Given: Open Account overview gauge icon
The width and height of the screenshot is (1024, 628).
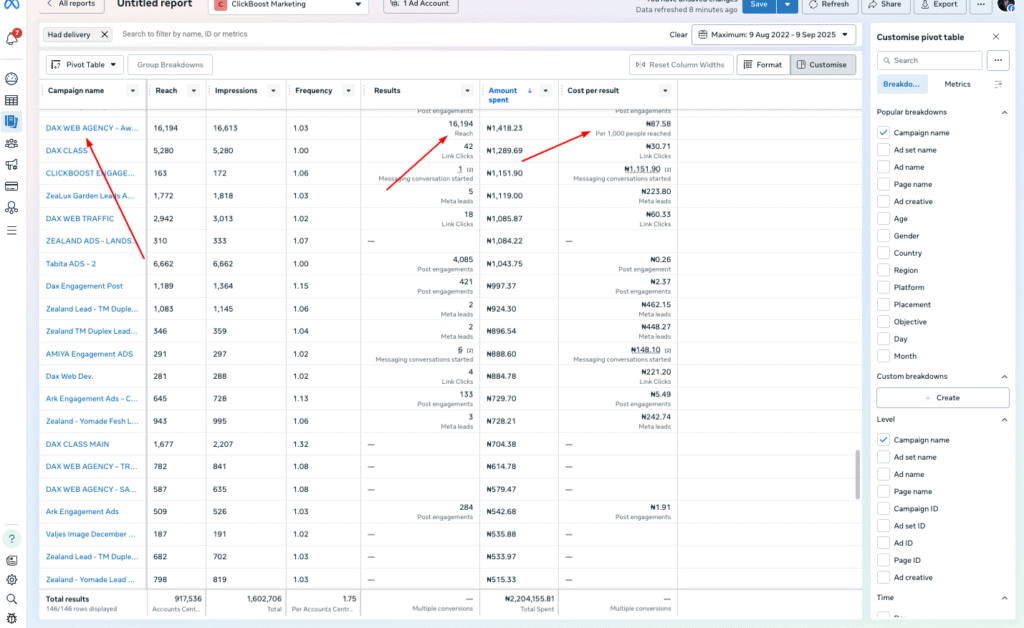Looking at the screenshot, I should [12, 78].
